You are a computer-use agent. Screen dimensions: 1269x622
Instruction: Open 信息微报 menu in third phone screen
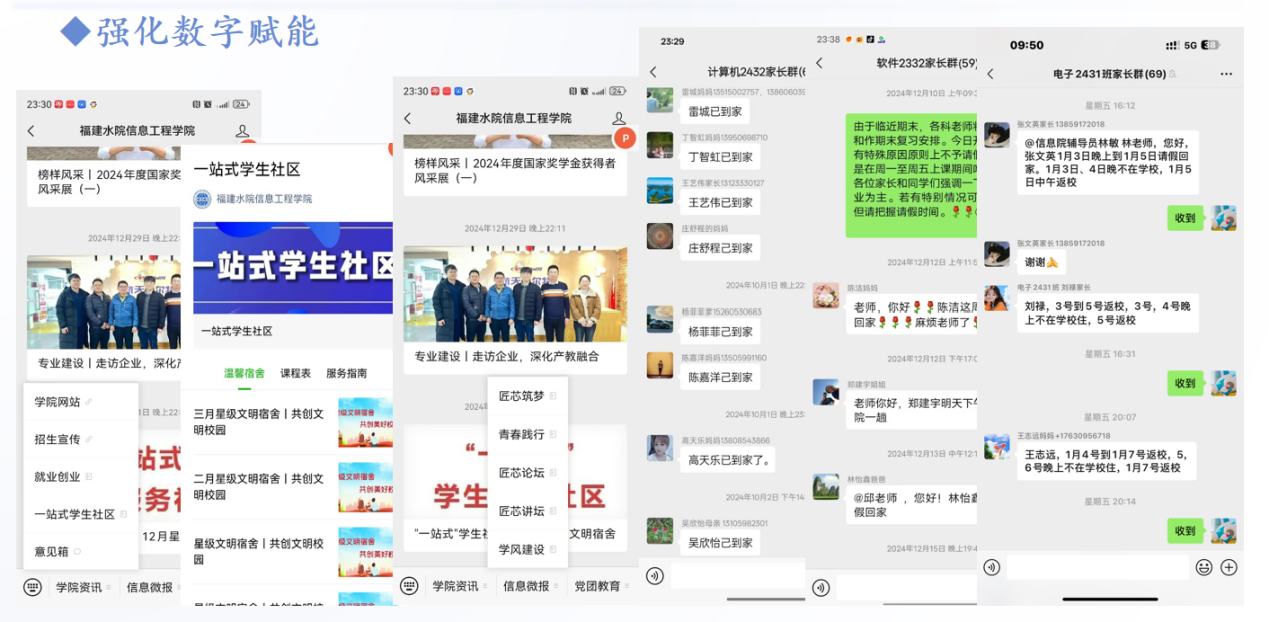click(531, 586)
